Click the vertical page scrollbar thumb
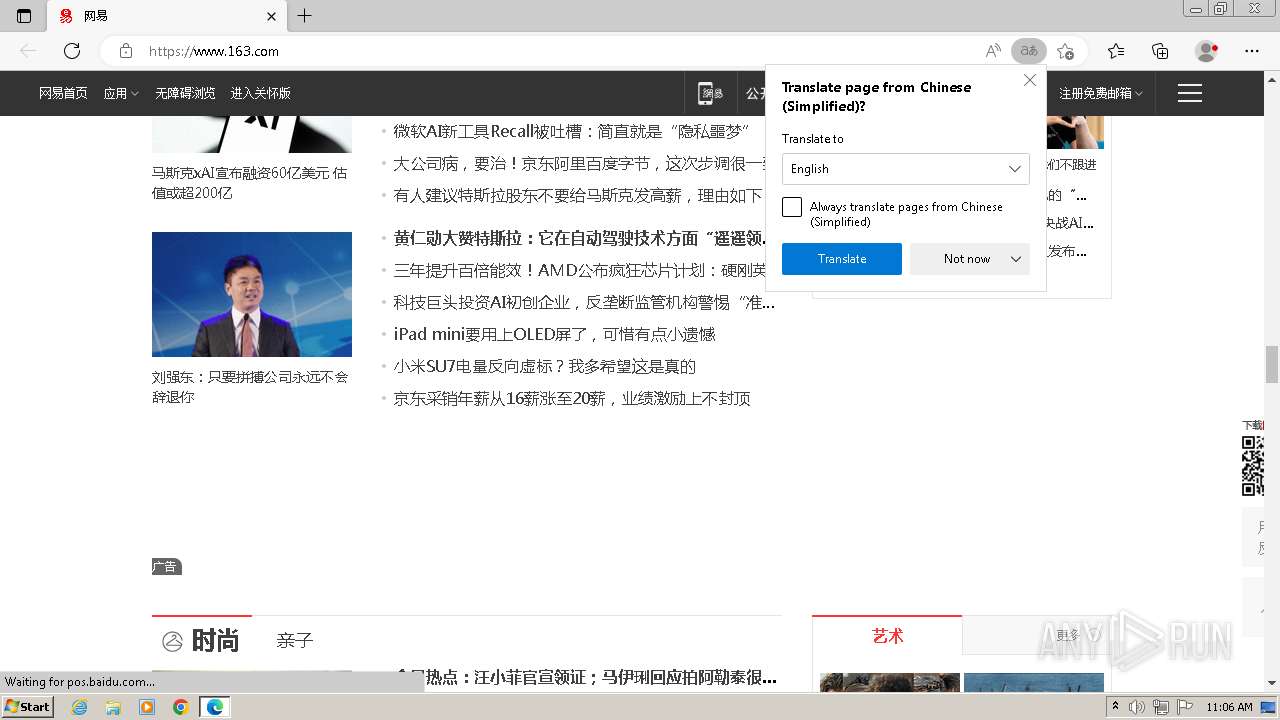Screen dimensions: 1280x720 click(1272, 364)
